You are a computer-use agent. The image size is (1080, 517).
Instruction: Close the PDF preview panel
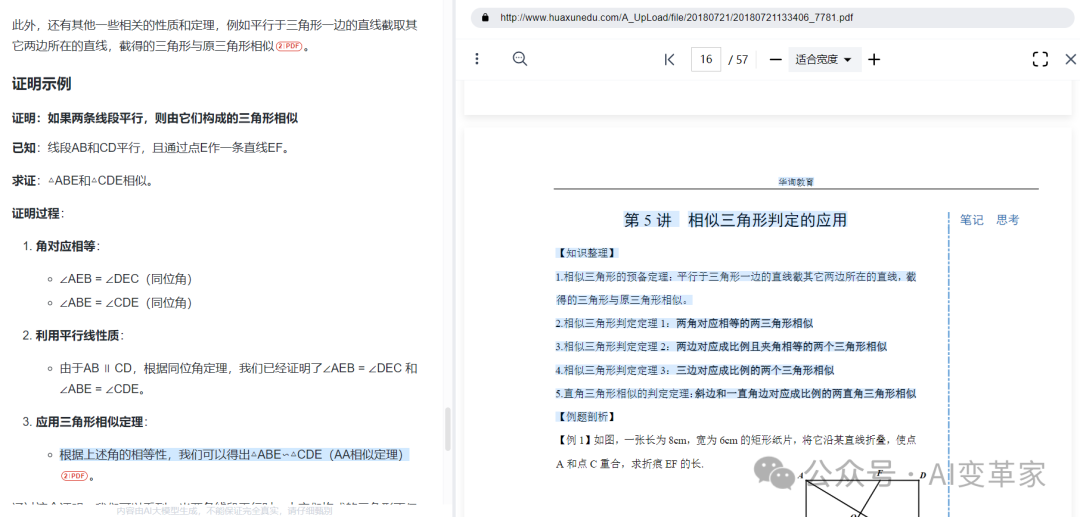coord(1070,59)
